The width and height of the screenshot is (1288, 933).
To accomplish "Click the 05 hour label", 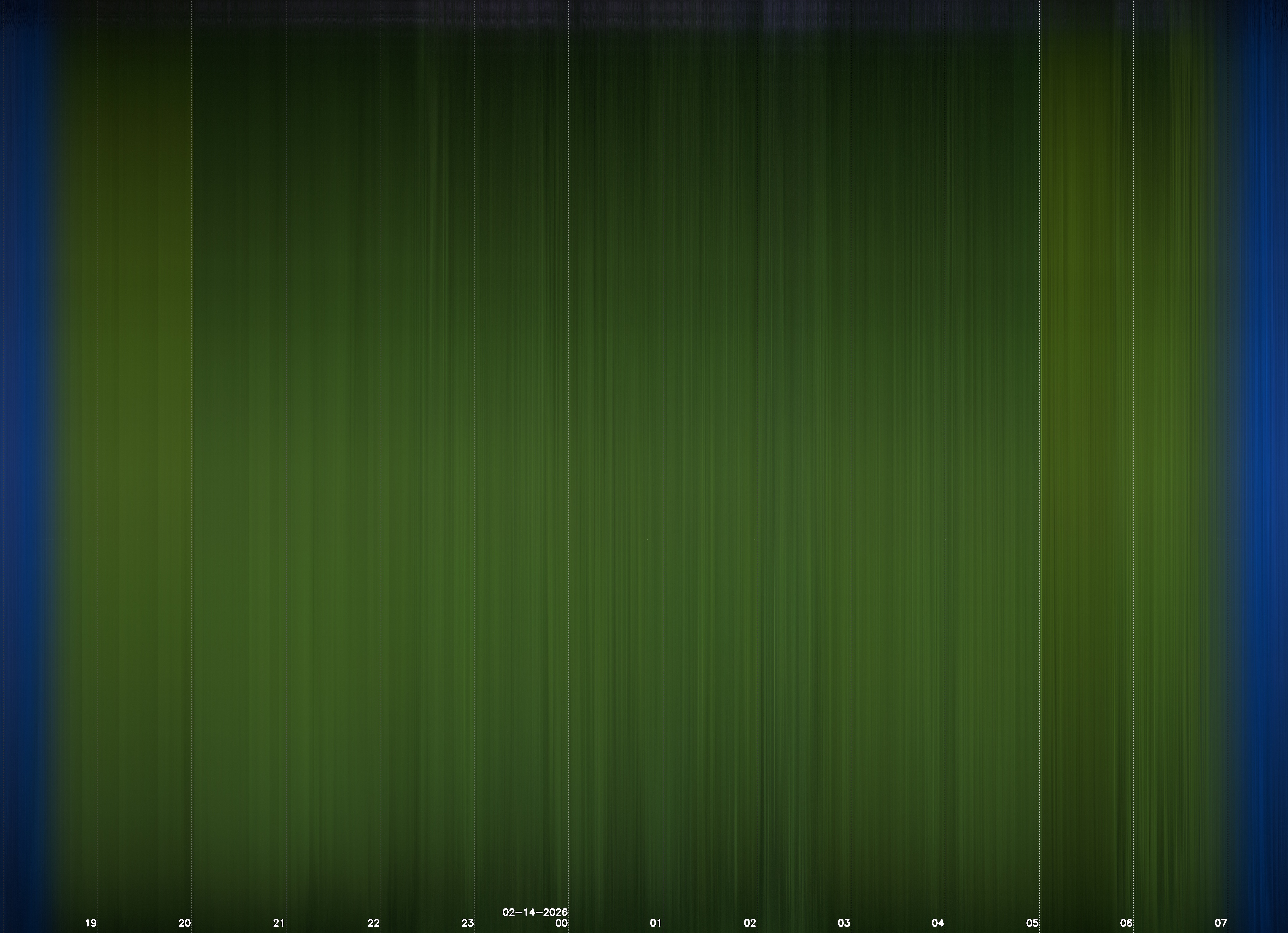I will pos(1032,923).
